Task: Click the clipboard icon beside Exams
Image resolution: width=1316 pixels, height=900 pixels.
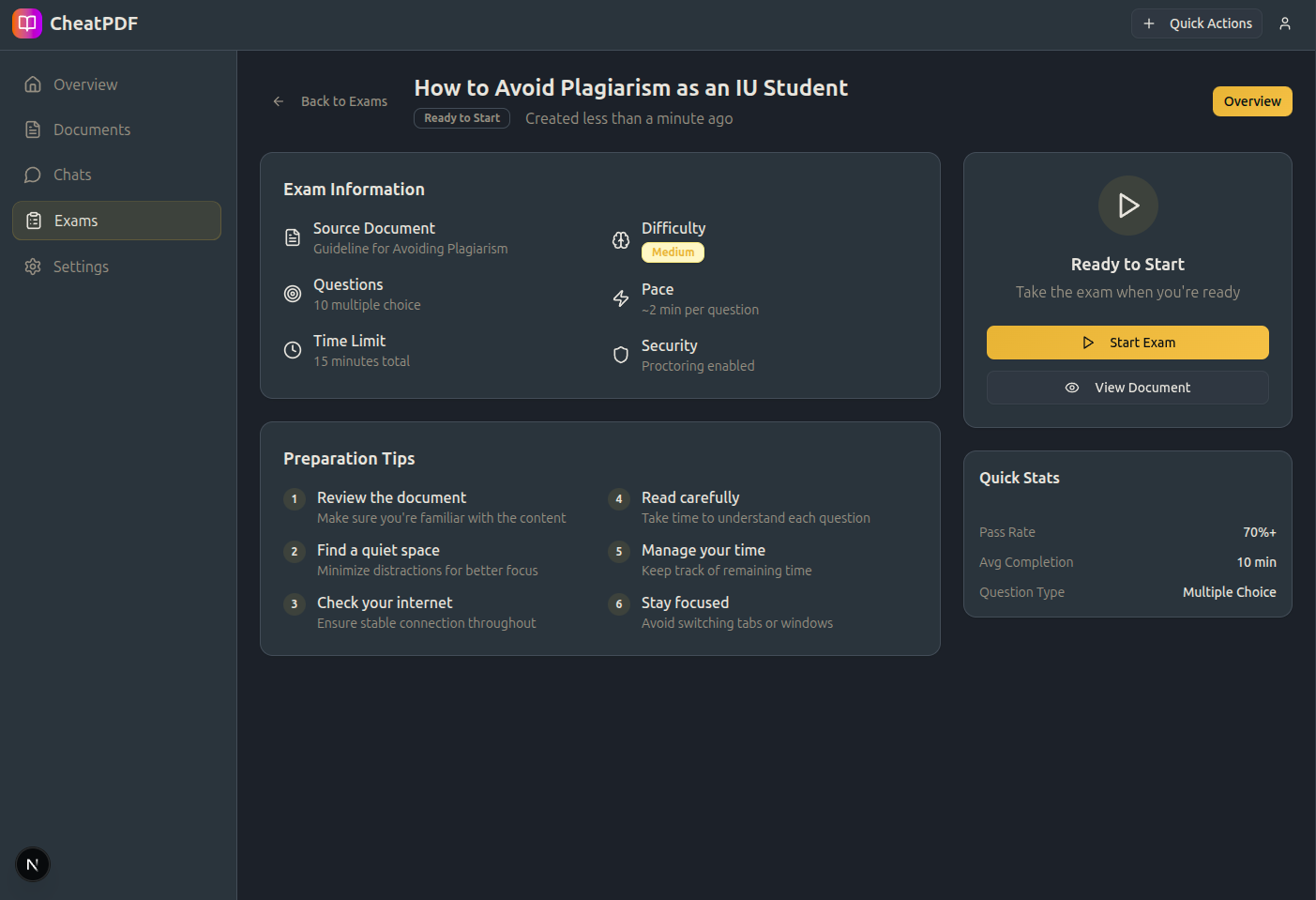Action: (x=34, y=221)
